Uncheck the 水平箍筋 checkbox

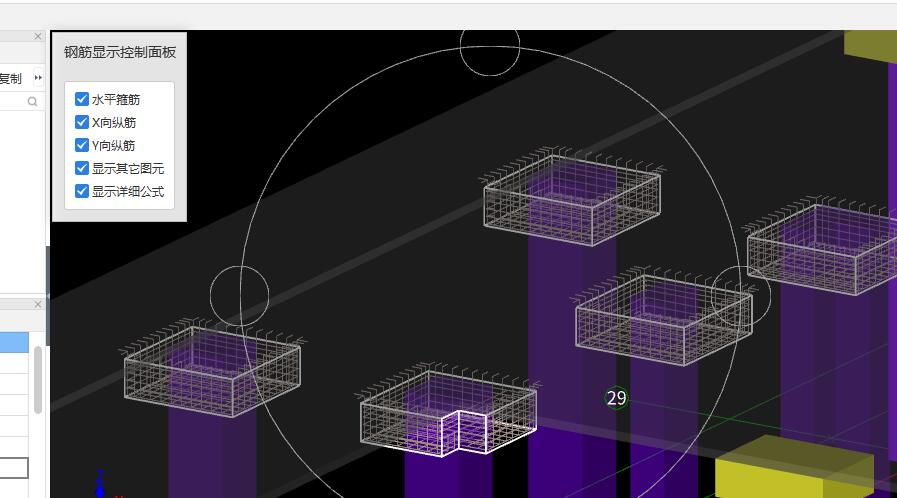[82, 99]
